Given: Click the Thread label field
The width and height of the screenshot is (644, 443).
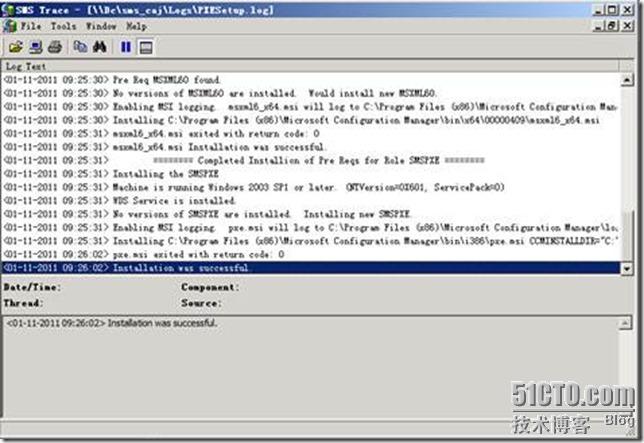Looking at the screenshot, I should coord(23,303).
